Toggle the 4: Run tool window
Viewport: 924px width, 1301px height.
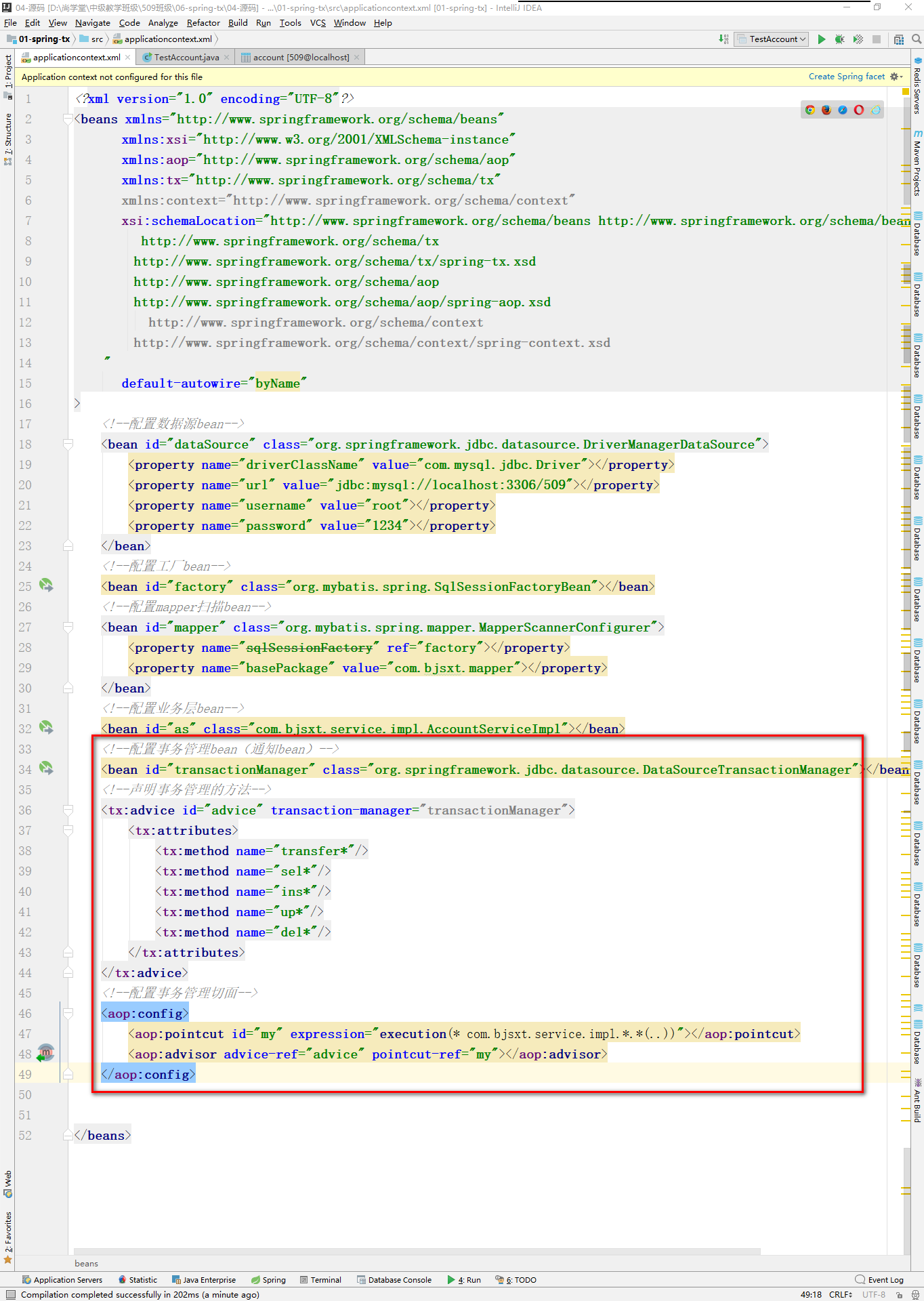pyautogui.click(x=464, y=1280)
